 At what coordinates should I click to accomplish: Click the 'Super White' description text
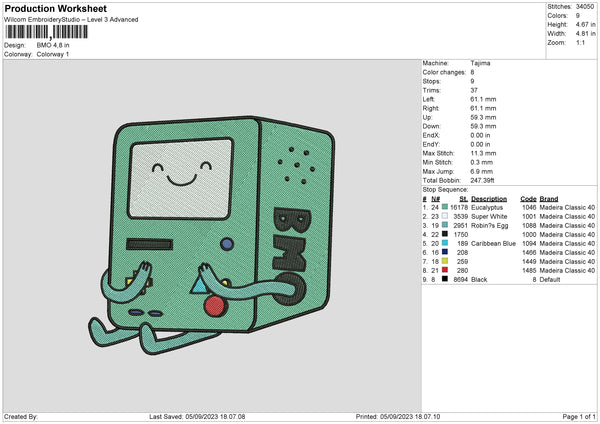point(489,216)
